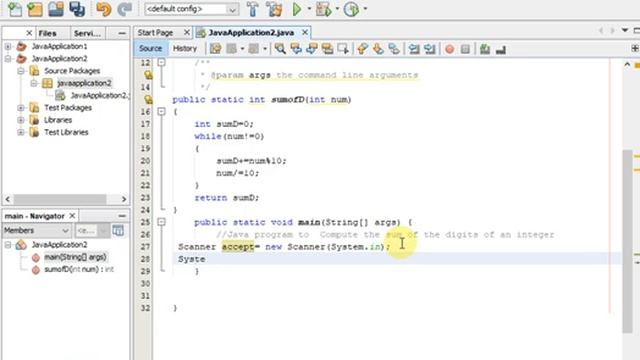
Task: Open the Start Page tab
Action: pos(155,33)
